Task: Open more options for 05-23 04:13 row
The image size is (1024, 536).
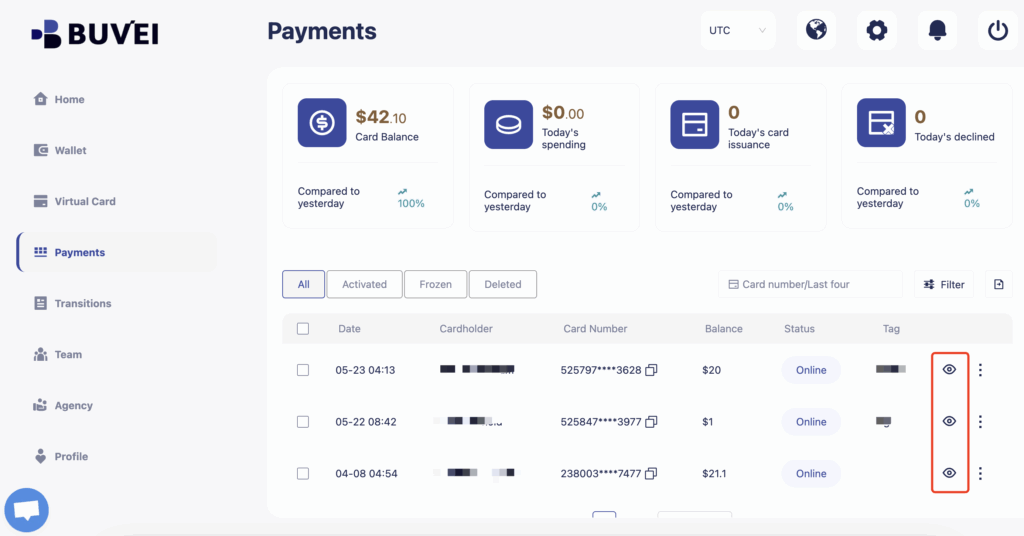Action: (980, 370)
